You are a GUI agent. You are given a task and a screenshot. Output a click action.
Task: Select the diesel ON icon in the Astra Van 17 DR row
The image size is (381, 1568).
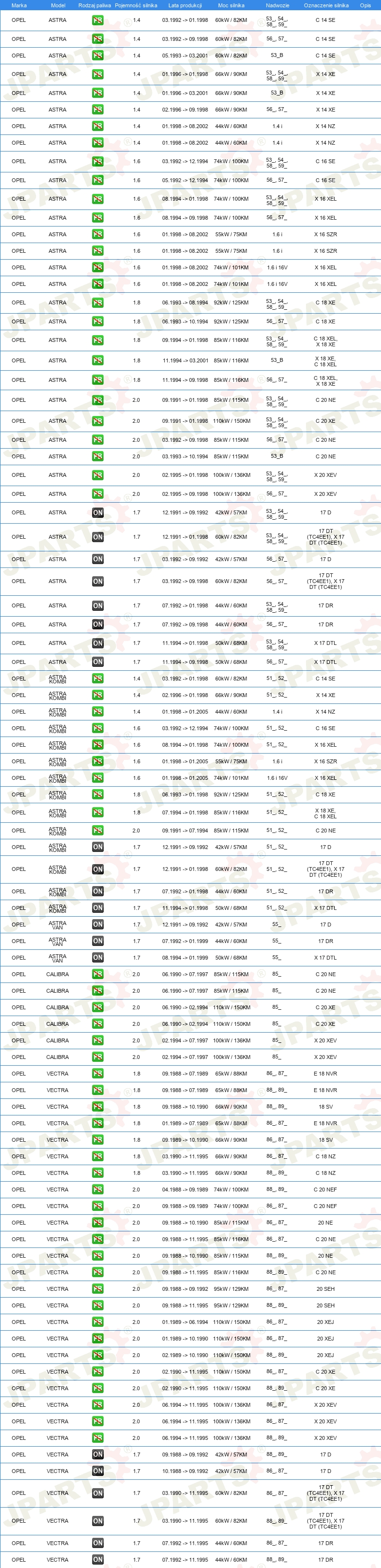(97, 941)
